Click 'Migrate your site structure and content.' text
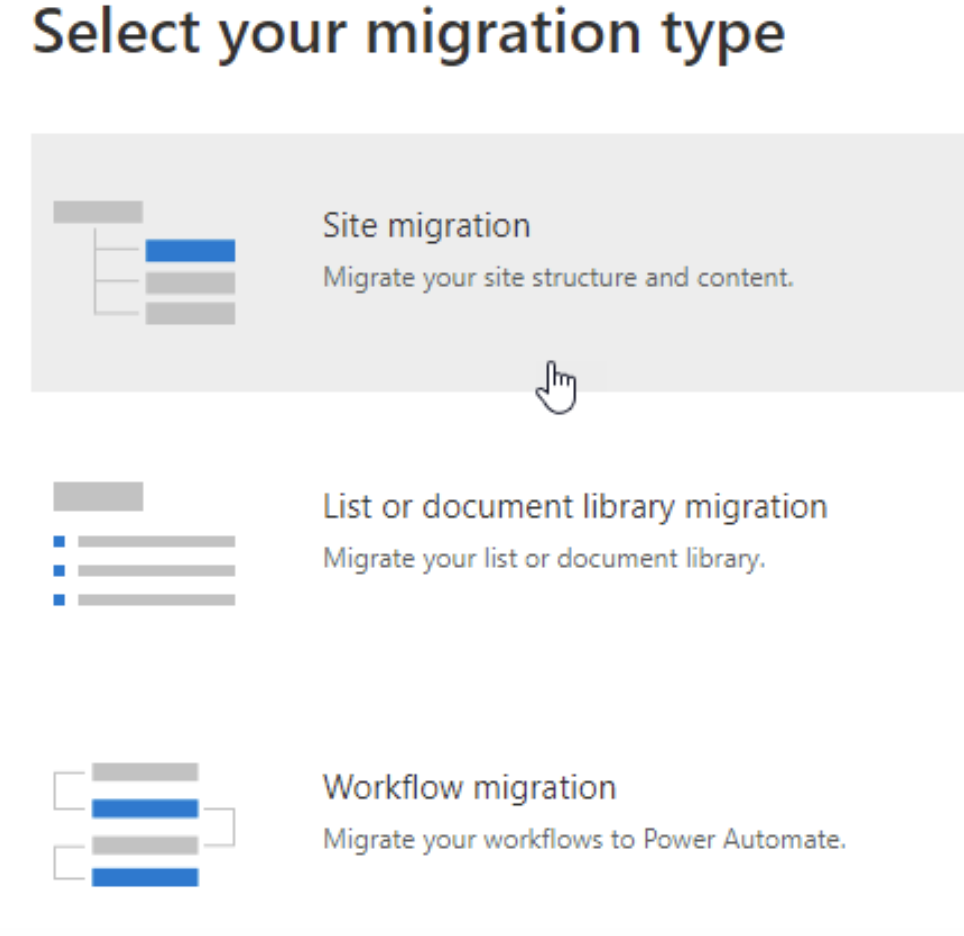964x936 pixels. [558, 278]
